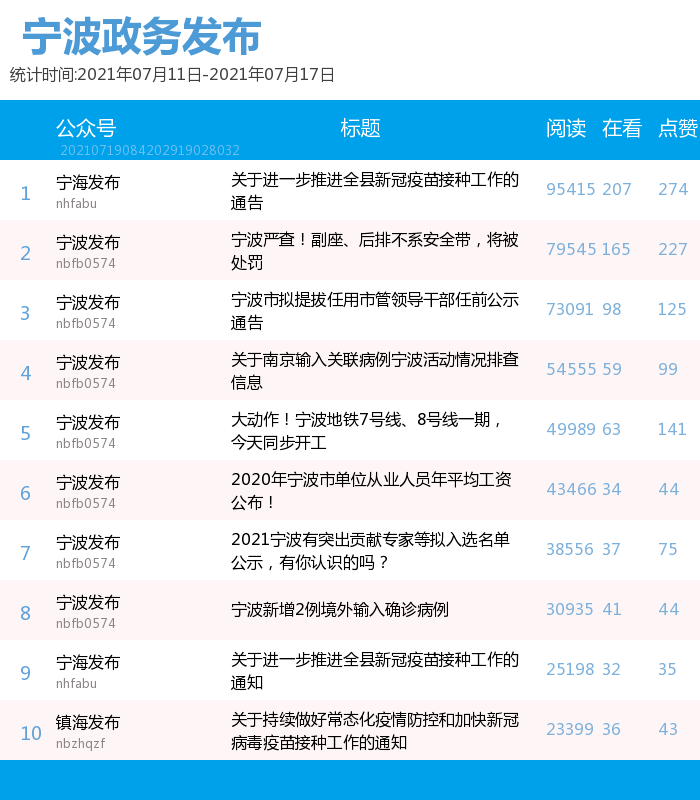The image size is (700, 800).
Task: Click read count 25198
Action: pos(570,669)
